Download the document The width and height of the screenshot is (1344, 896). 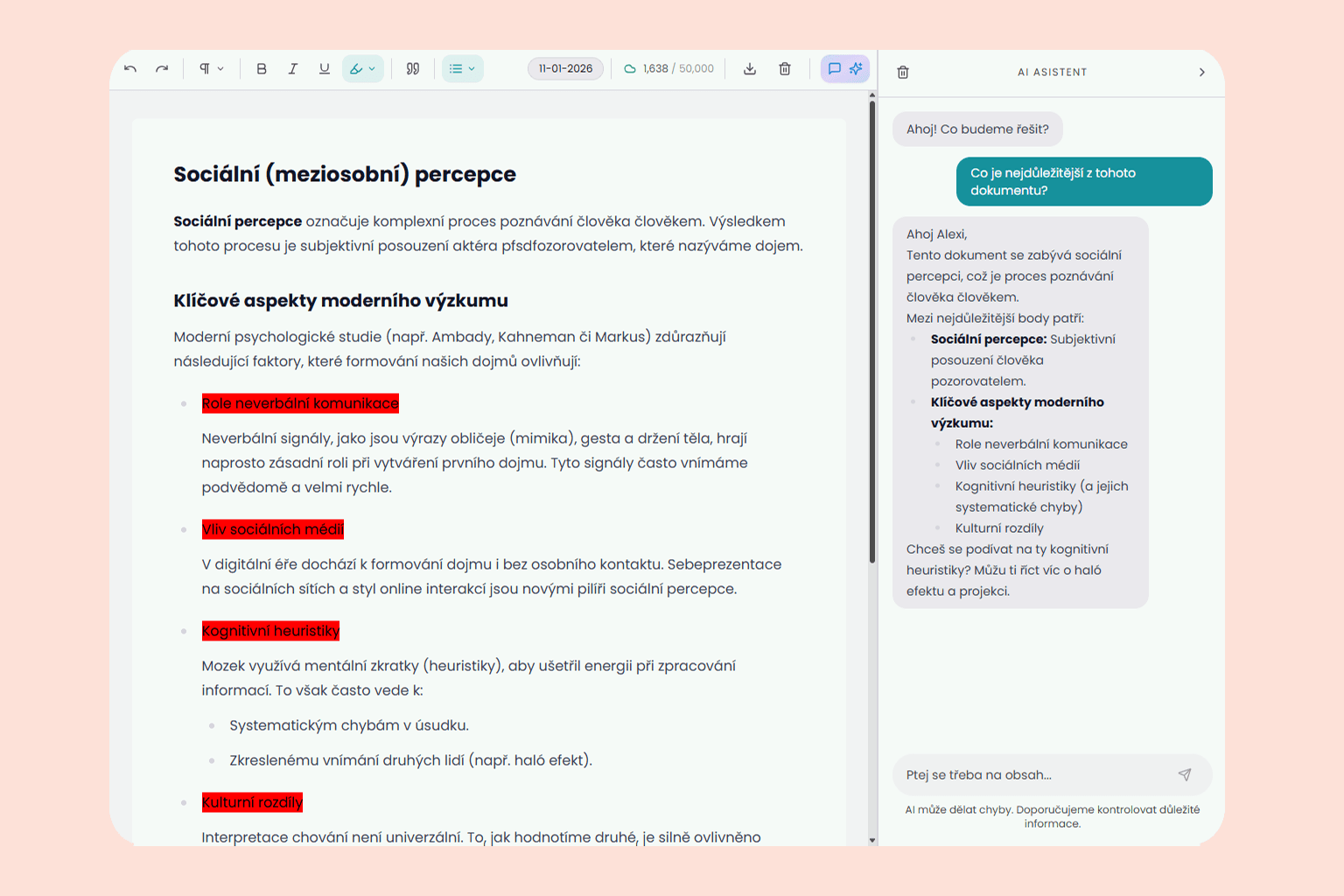750,69
